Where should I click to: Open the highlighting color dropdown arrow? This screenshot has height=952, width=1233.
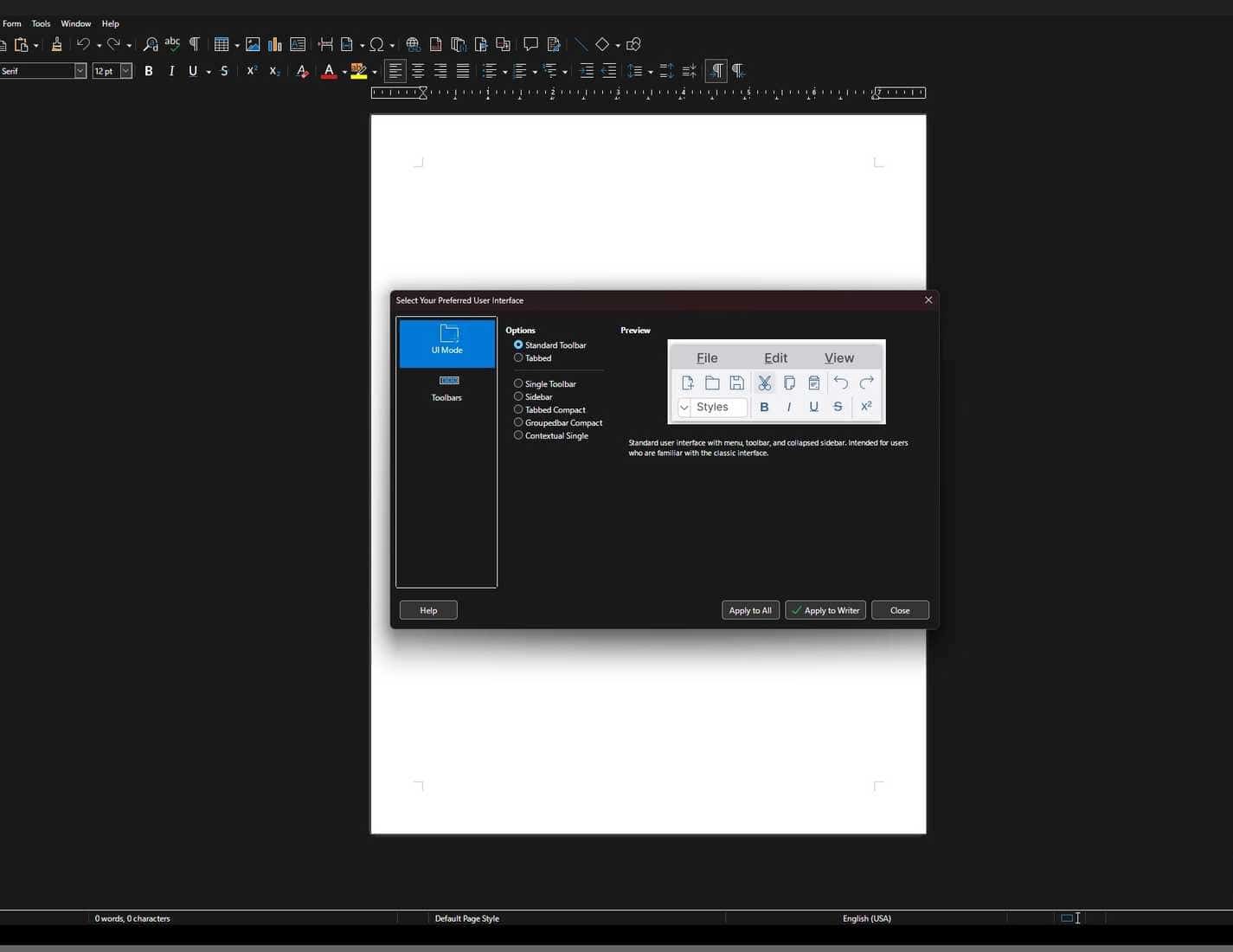click(375, 72)
